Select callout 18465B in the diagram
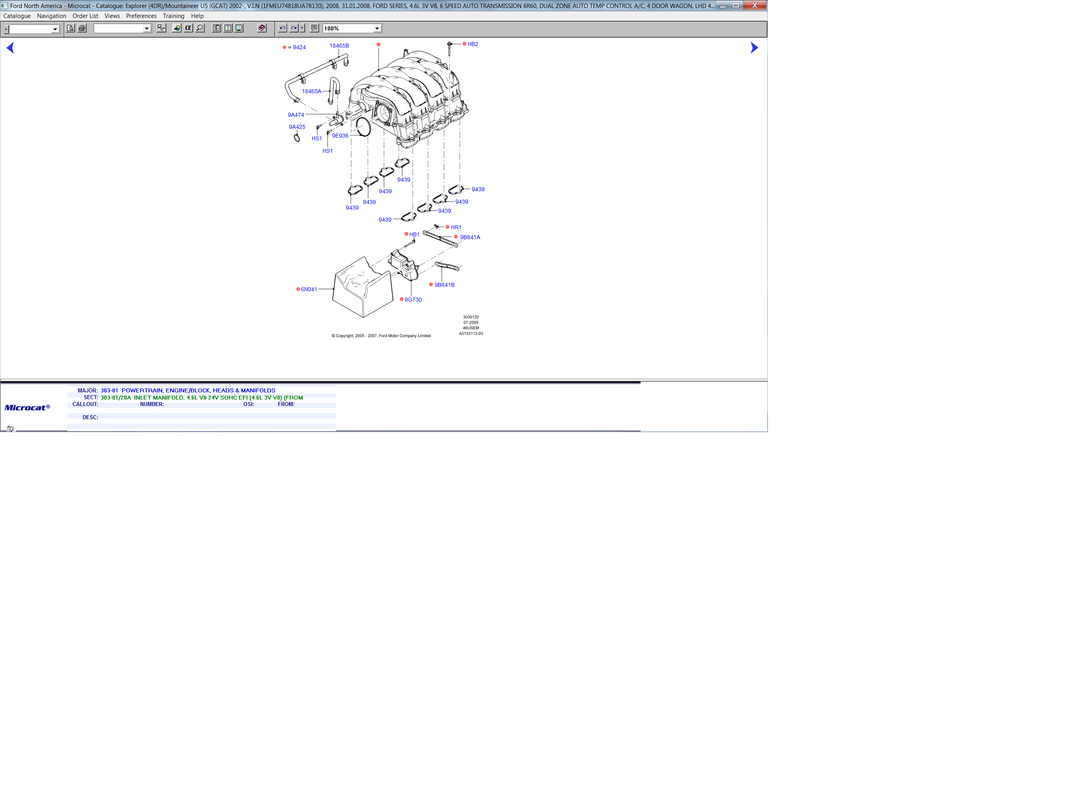Screen dimensions: 1066x800 (x=339, y=46)
